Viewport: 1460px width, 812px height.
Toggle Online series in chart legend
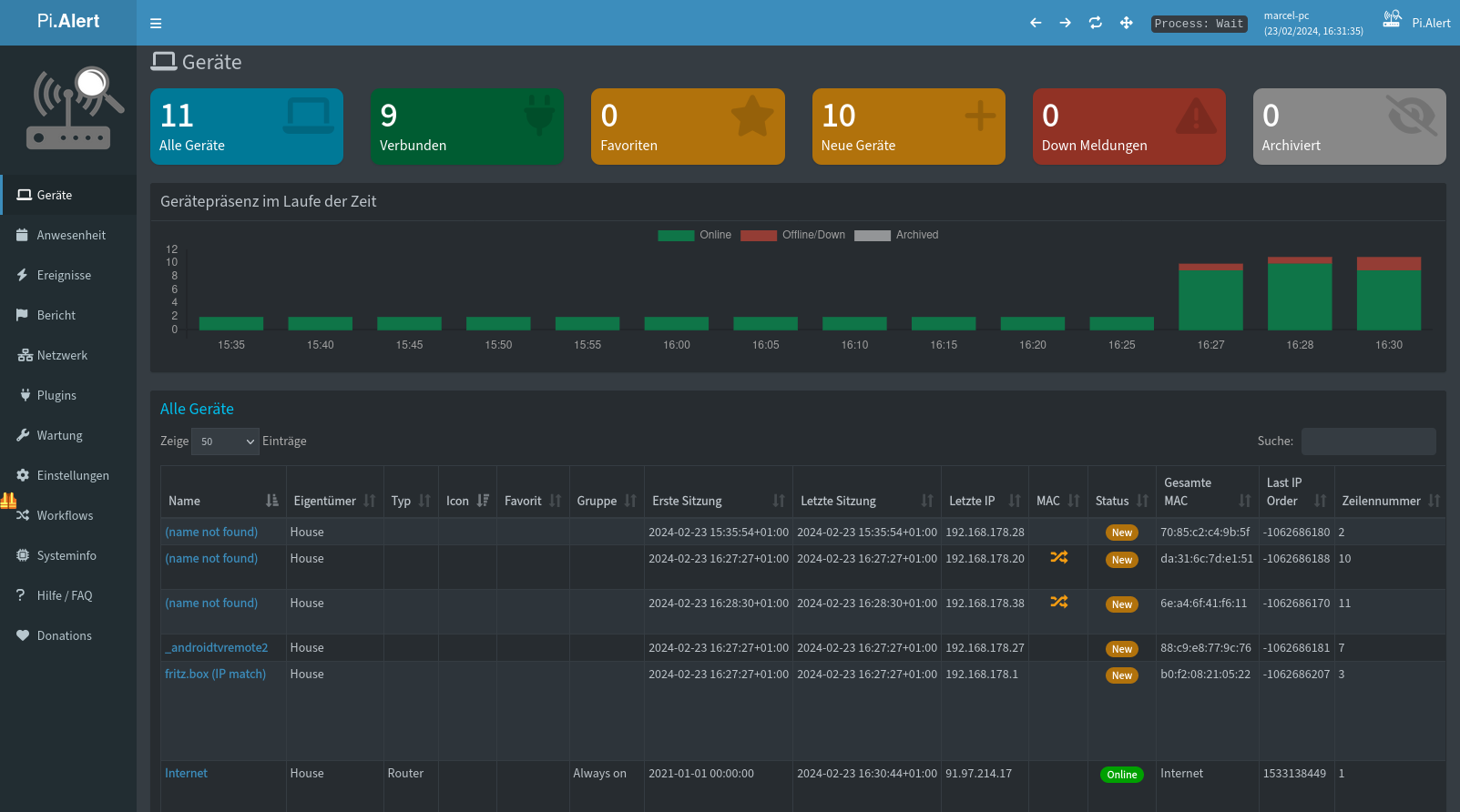[695, 235]
